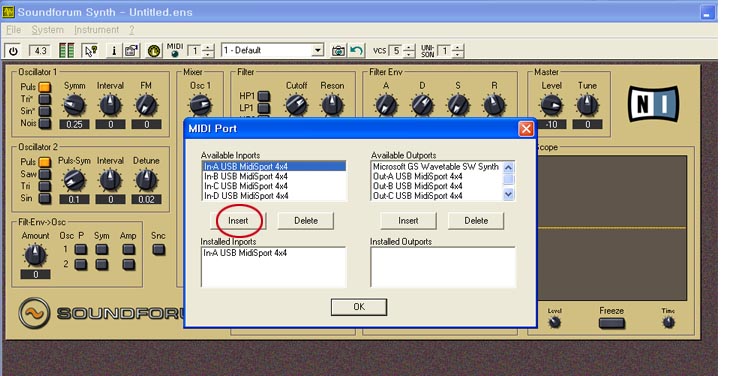Activate the pointer hints tool icon
The height and width of the screenshot is (376, 729).
pos(90,51)
